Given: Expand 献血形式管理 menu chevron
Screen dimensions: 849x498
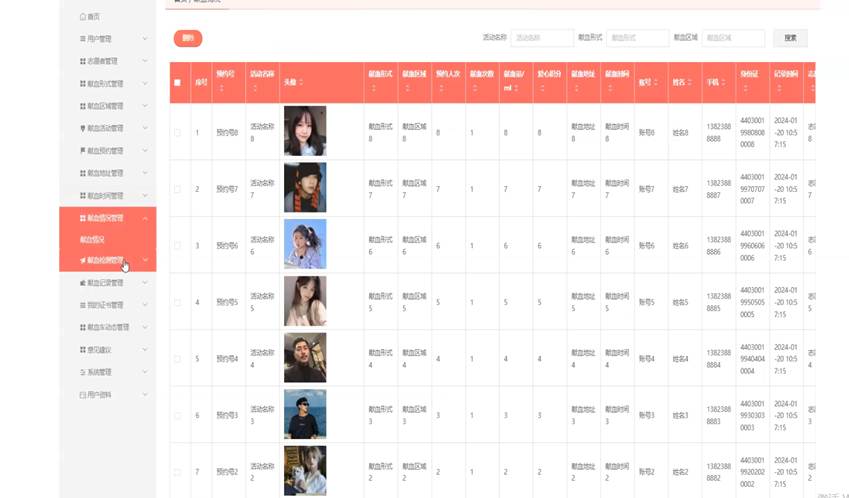Looking at the screenshot, I should [x=145, y=83].
